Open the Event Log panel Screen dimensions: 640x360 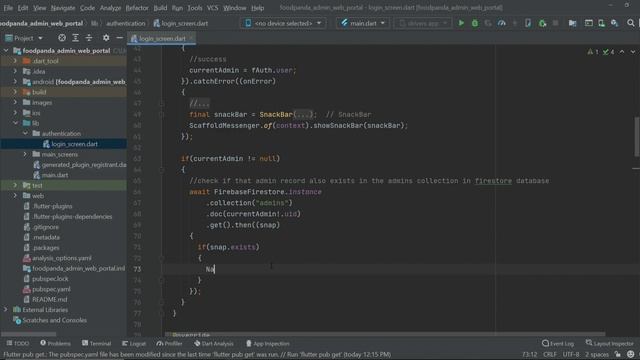[558, 344]
